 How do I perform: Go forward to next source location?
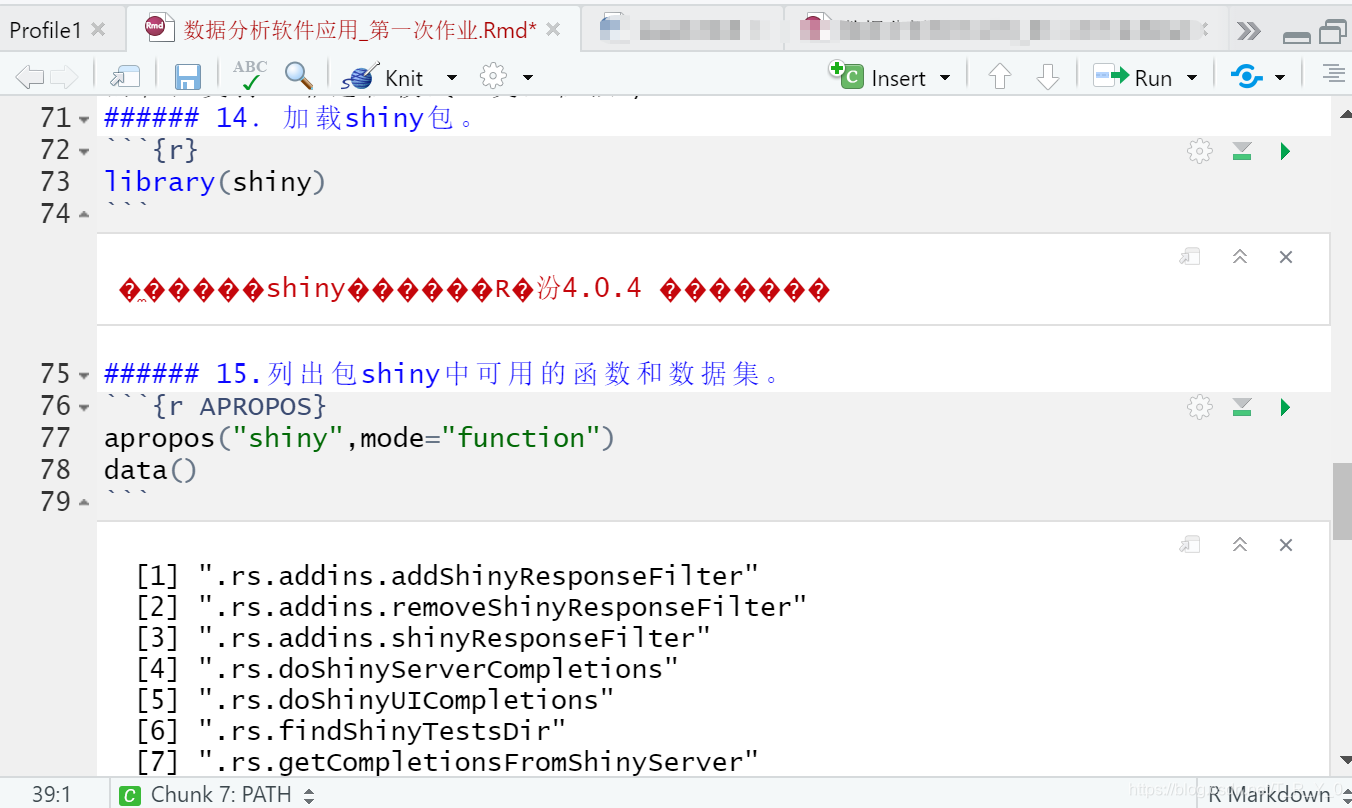coord(63,77)
